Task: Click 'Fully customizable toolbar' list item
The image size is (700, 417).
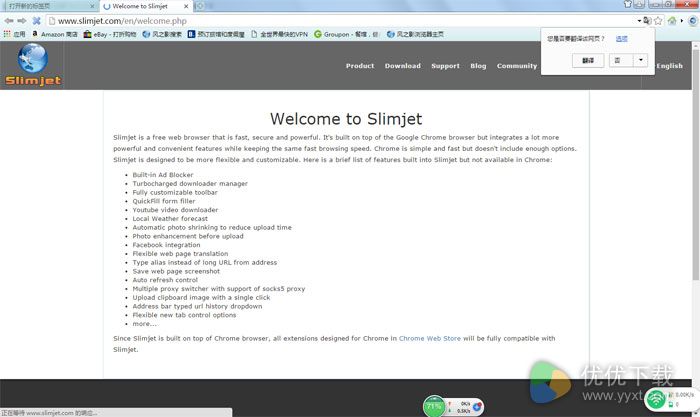Action: 175,192
